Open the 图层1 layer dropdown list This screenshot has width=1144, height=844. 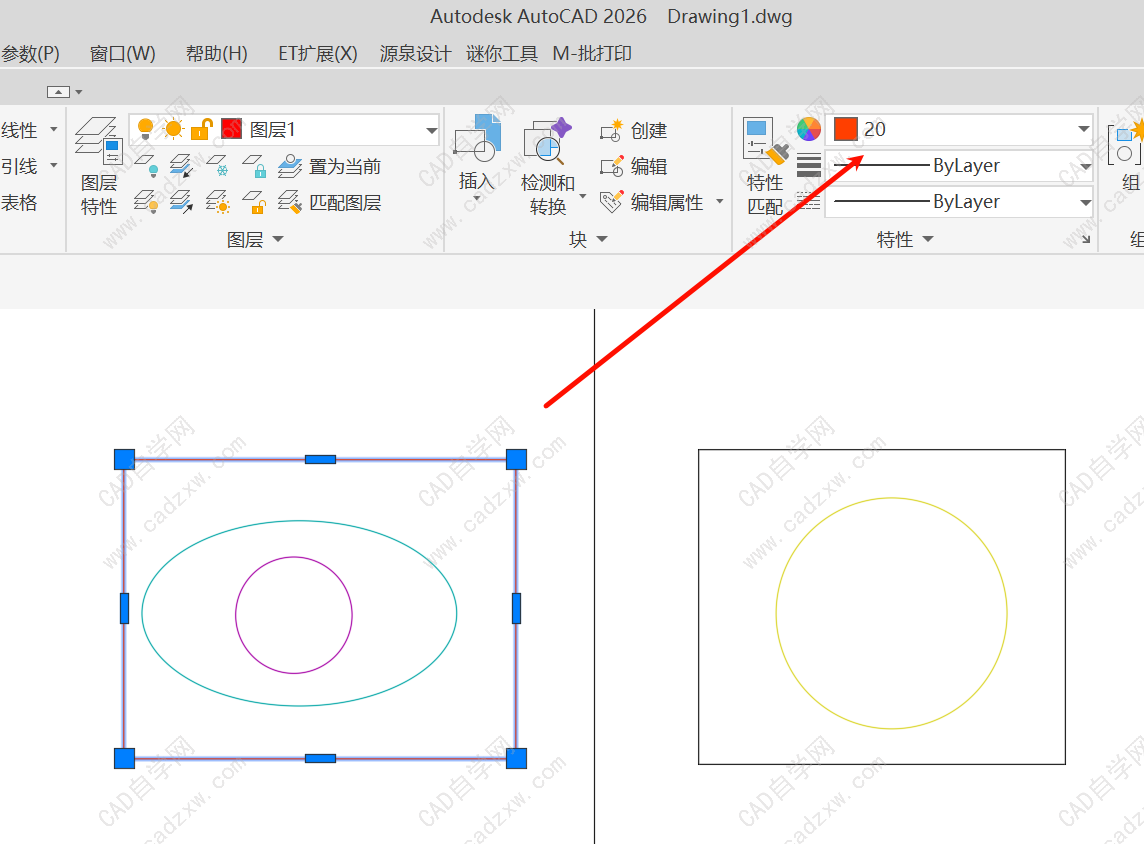(431, 130)
